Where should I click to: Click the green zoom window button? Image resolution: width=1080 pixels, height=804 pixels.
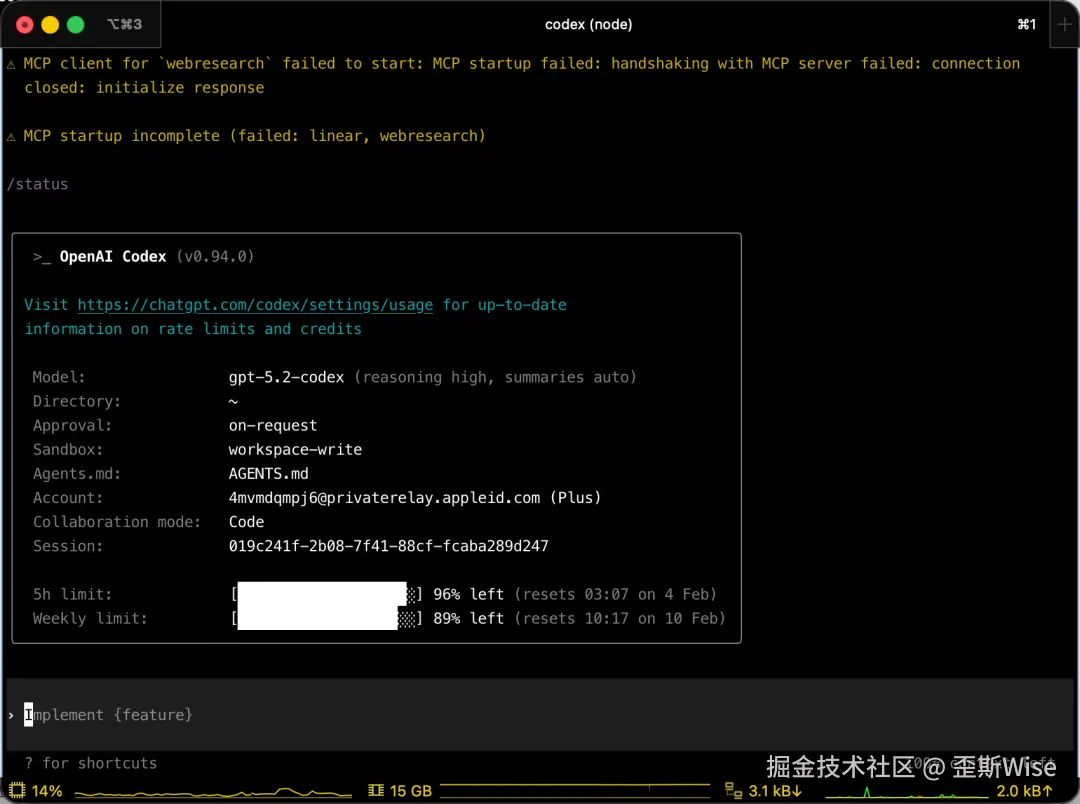pos(76,25)
